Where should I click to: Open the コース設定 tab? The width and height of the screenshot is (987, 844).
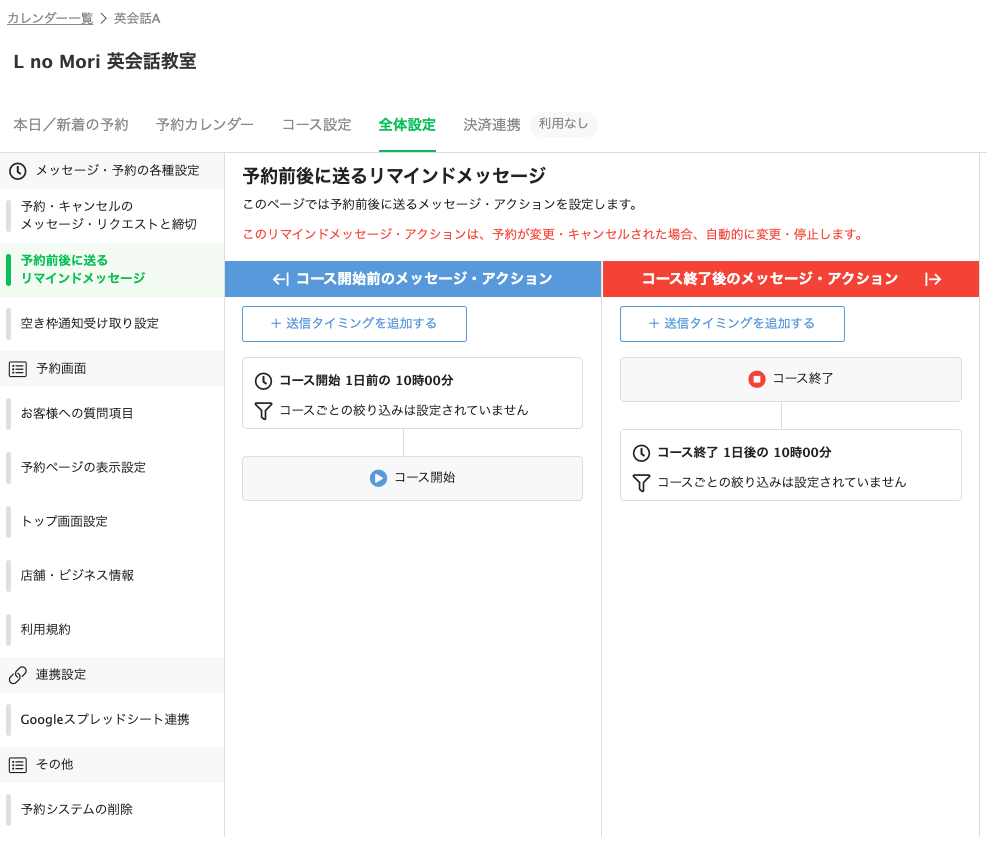(x=316, y=125)
